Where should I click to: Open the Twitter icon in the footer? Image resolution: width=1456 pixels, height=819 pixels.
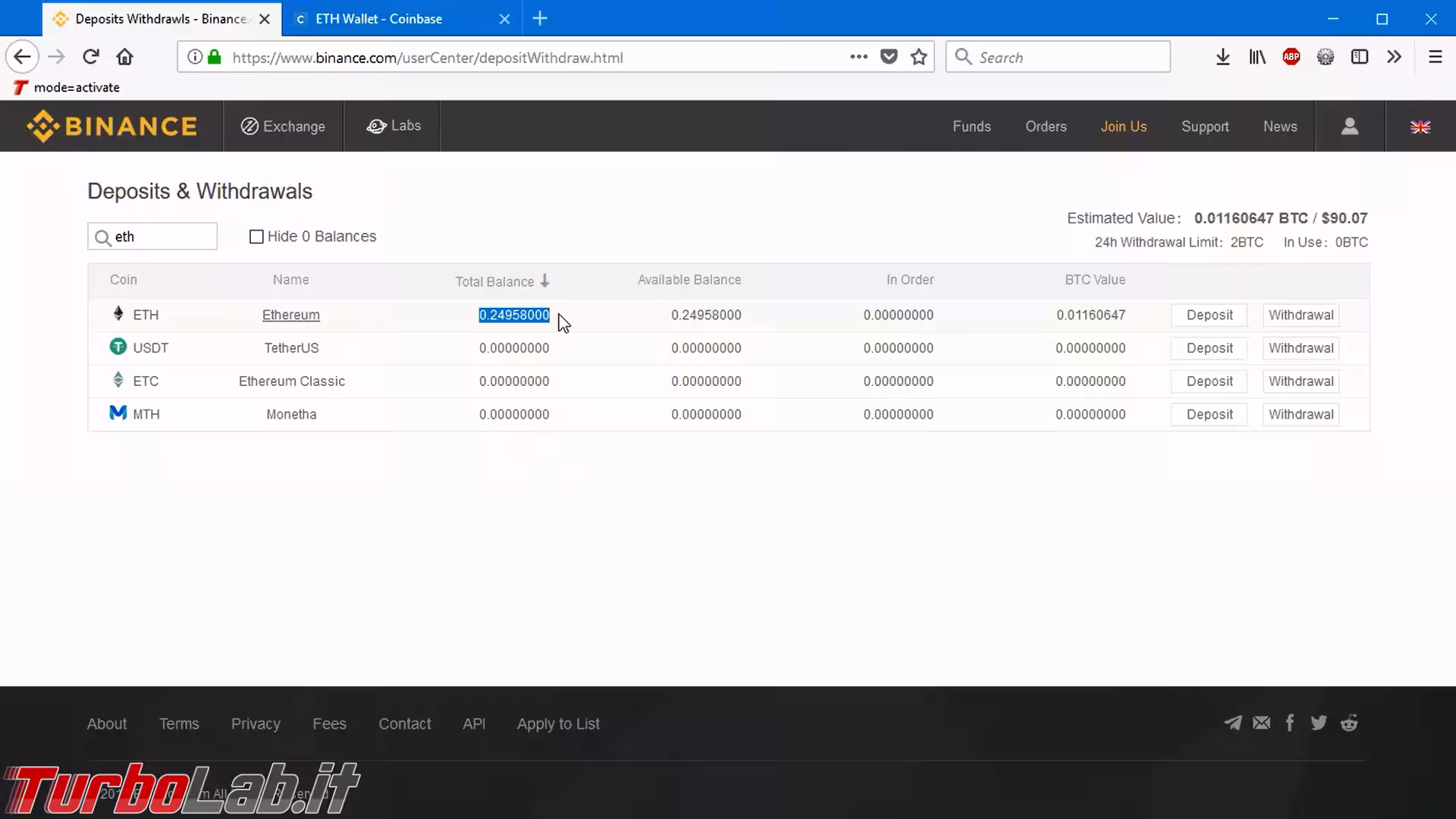(1319, 723)
